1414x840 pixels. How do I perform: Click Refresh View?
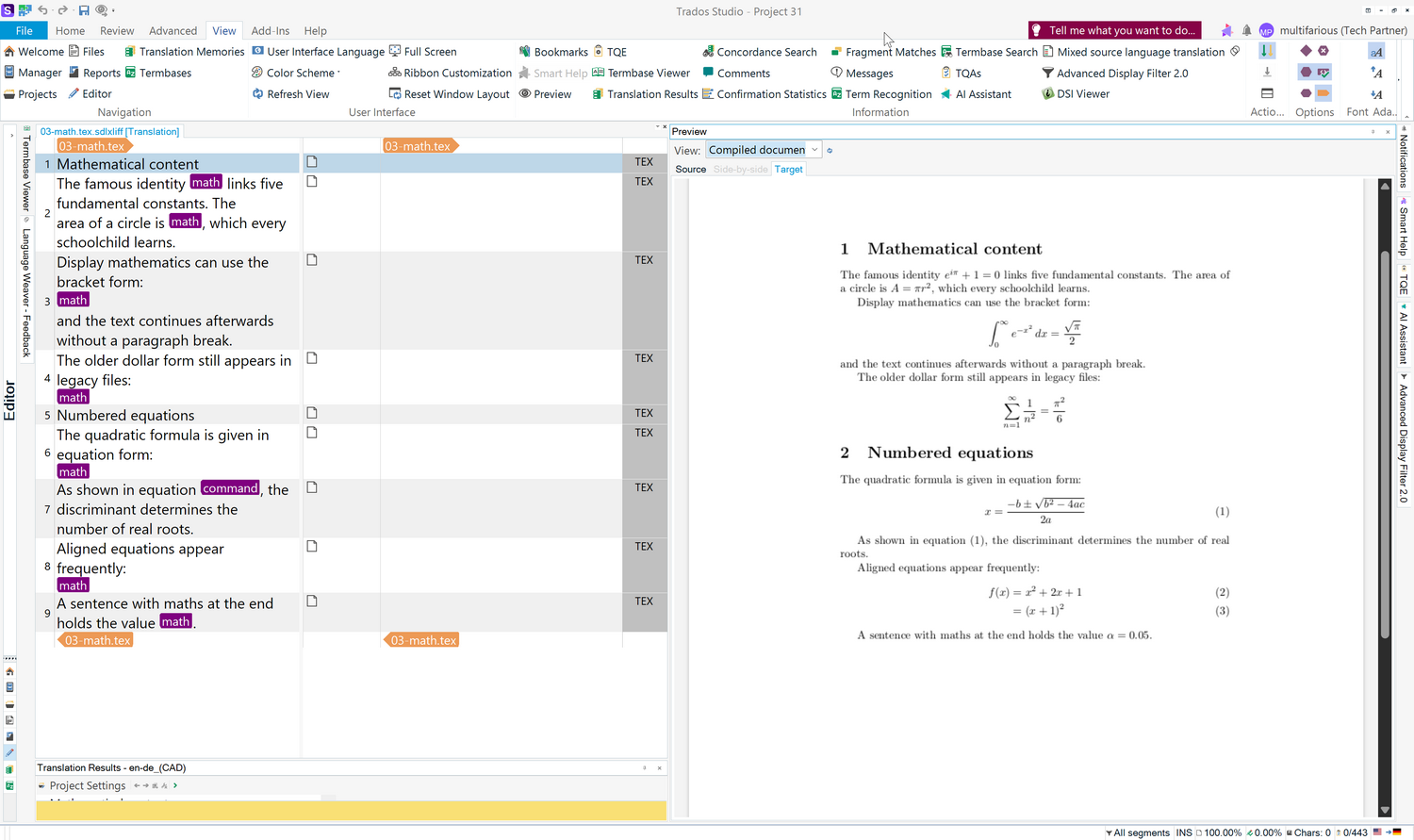coord(290,94)
